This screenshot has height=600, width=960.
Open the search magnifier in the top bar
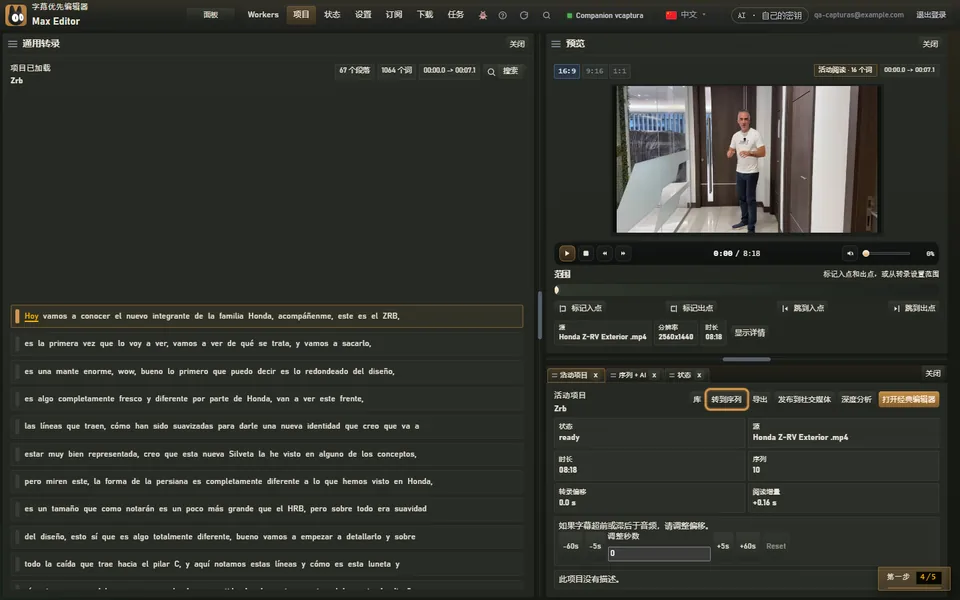pos(546,15)
